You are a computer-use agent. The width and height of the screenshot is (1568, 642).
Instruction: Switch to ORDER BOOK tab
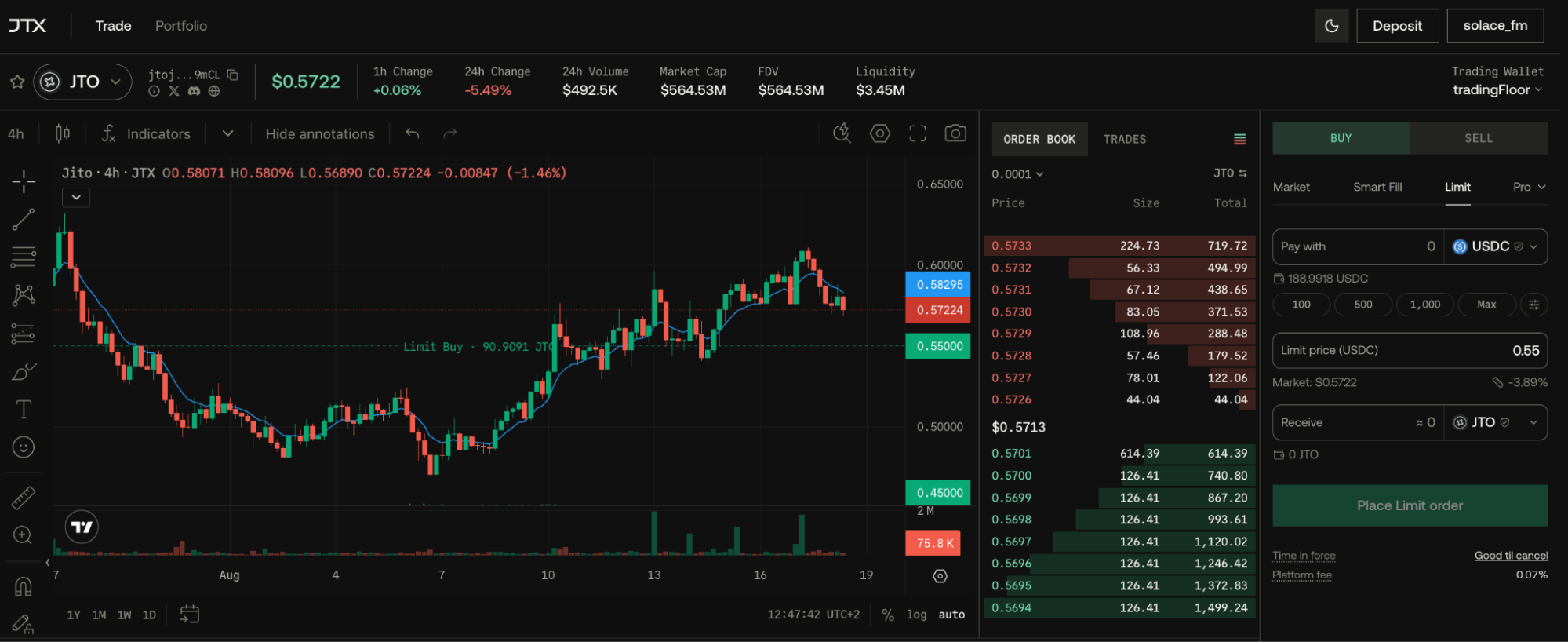click(x=1039, y=139)
